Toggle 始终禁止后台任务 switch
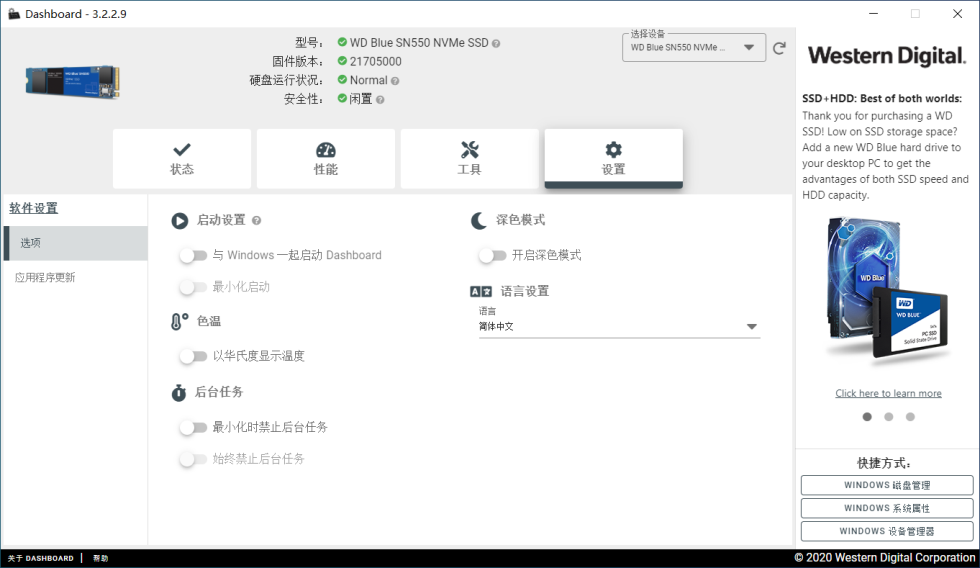980x568 pixels. click(192, 459)
